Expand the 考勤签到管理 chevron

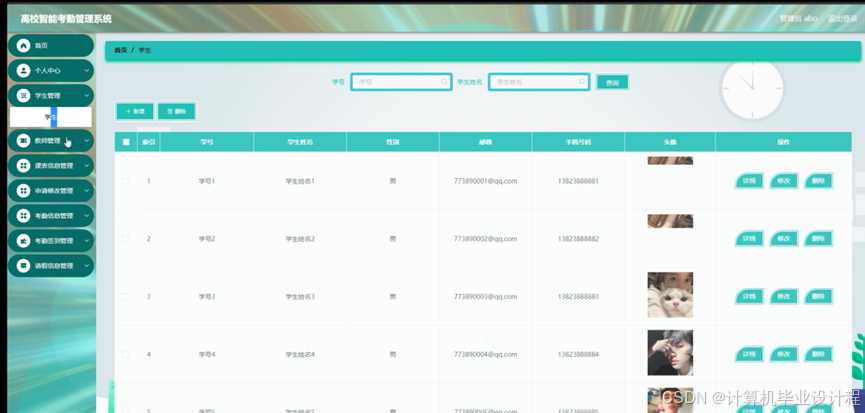(x=87, y=241)
